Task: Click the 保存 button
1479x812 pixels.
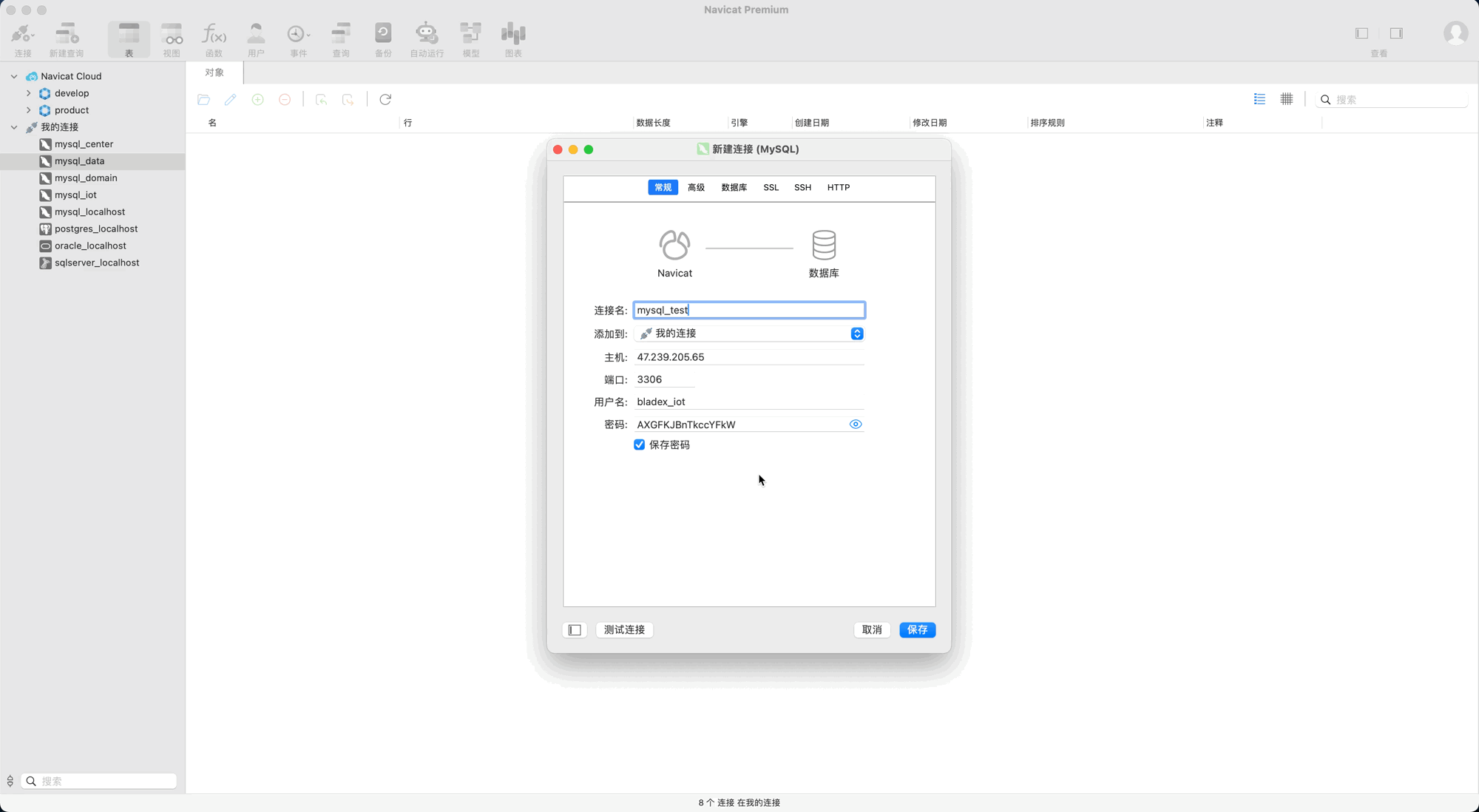Action: pos(917,630)
